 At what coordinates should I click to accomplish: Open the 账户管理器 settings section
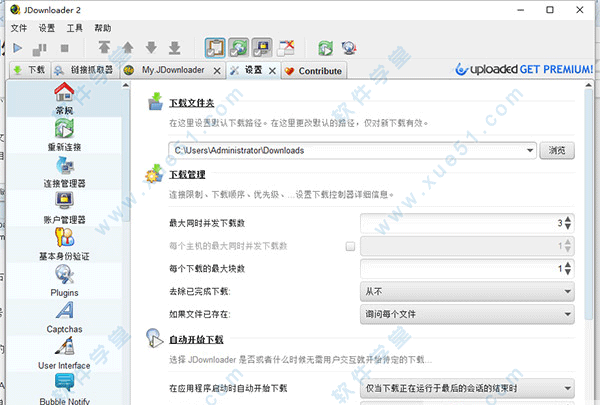[x=64, y=206]
